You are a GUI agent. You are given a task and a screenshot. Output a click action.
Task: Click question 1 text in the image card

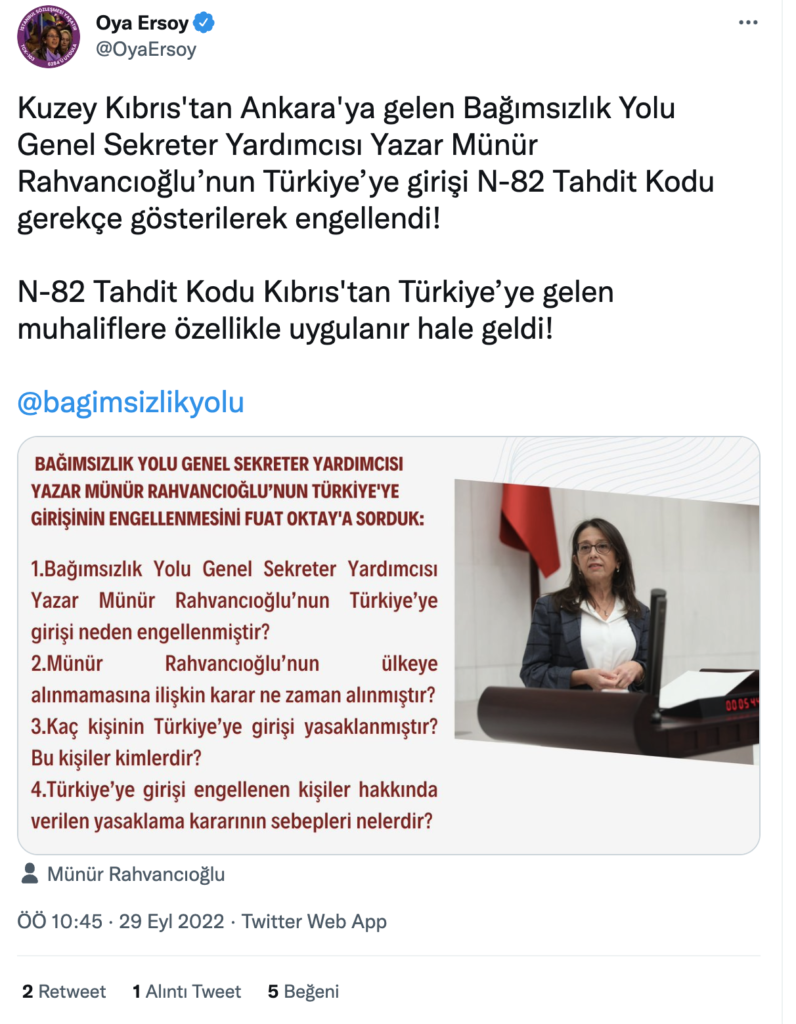(x=234, y=600)
